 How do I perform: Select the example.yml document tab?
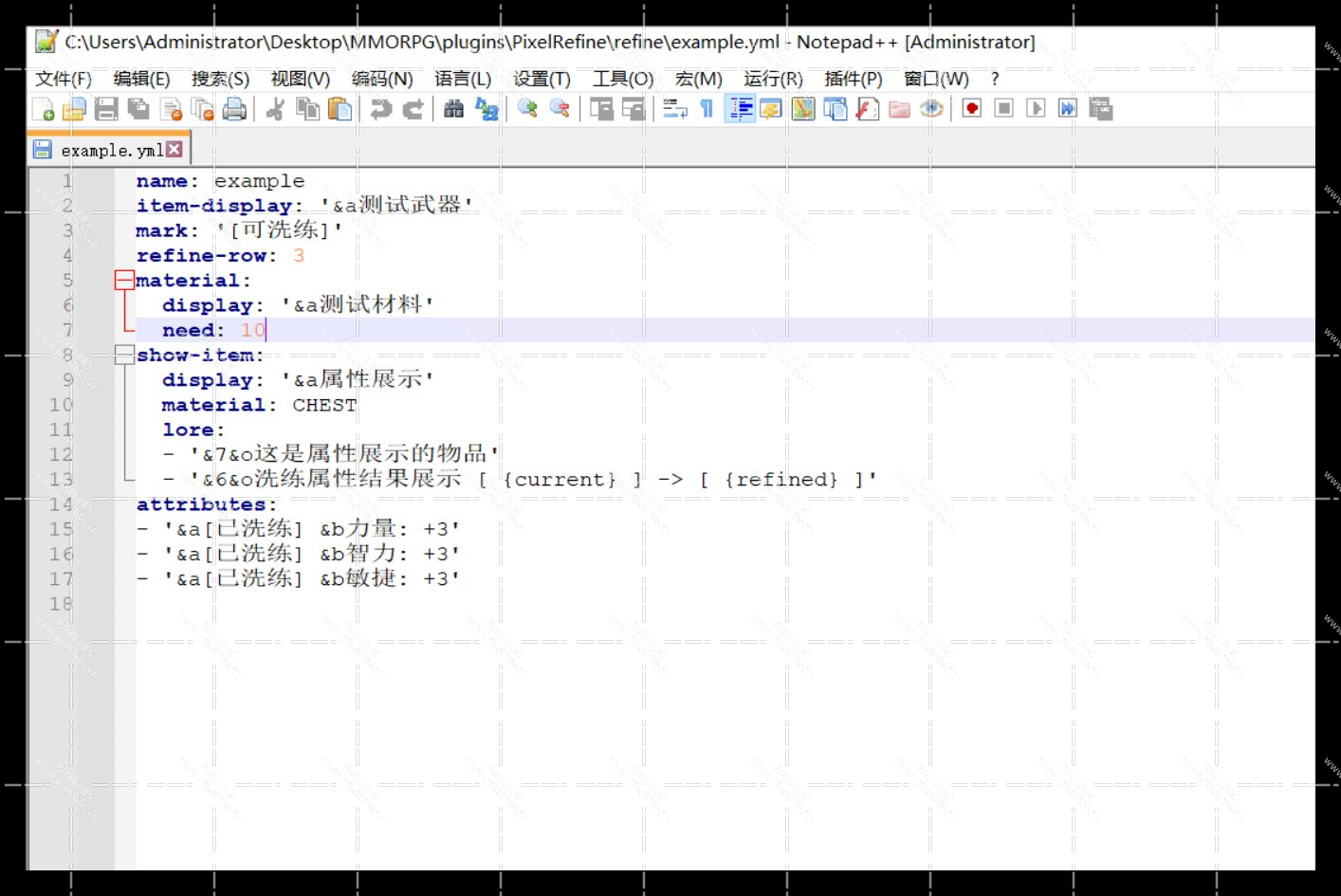pyautogui.click(x=108, y=150)
